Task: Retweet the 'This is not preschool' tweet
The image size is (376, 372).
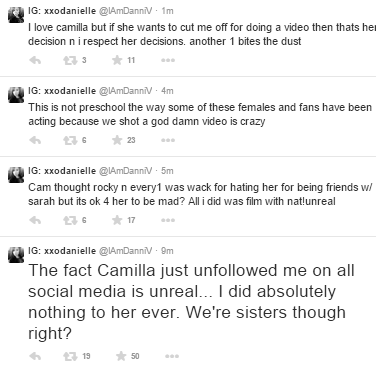Action: (x=70, y=140)
